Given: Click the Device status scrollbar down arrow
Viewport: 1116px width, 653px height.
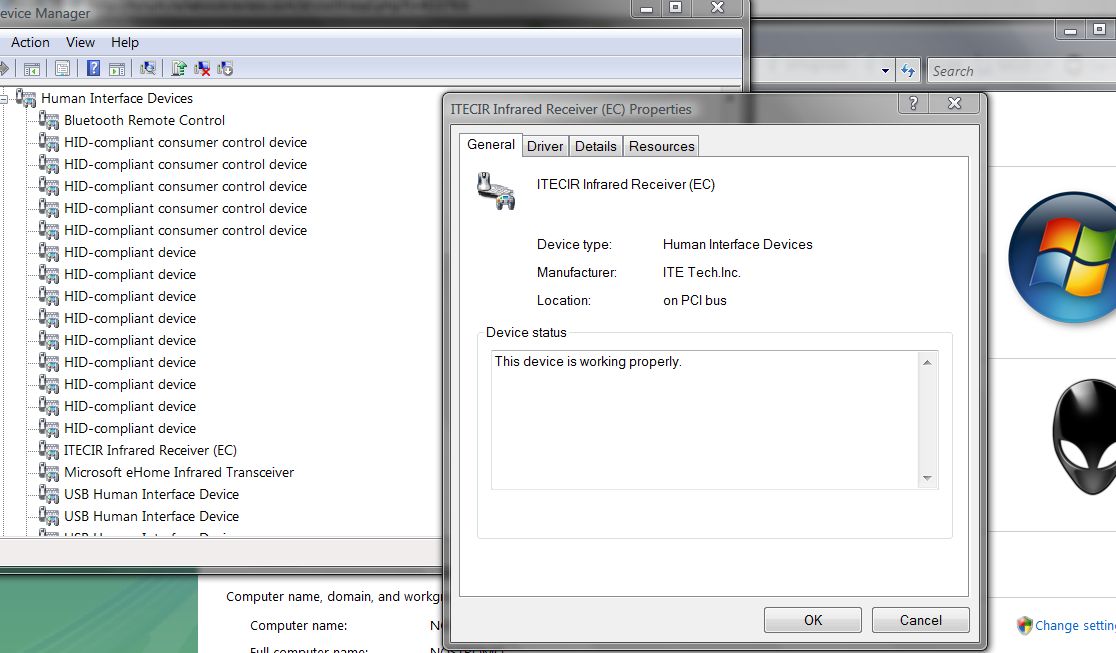Looking at the screenshot, I should 927,478.
